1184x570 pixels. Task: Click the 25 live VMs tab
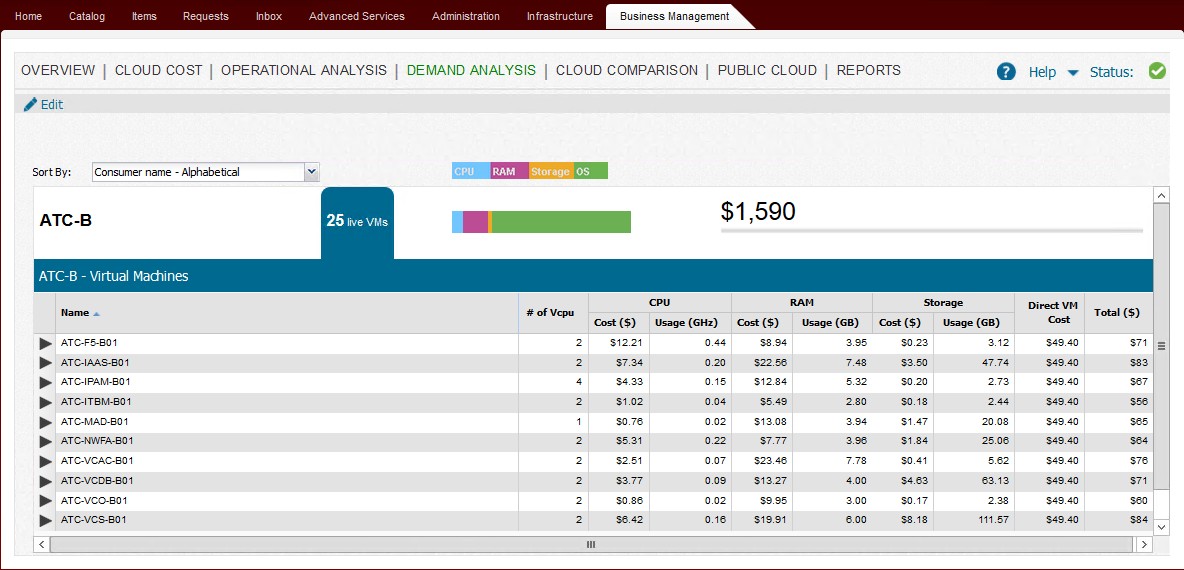[x=357, y=221]
